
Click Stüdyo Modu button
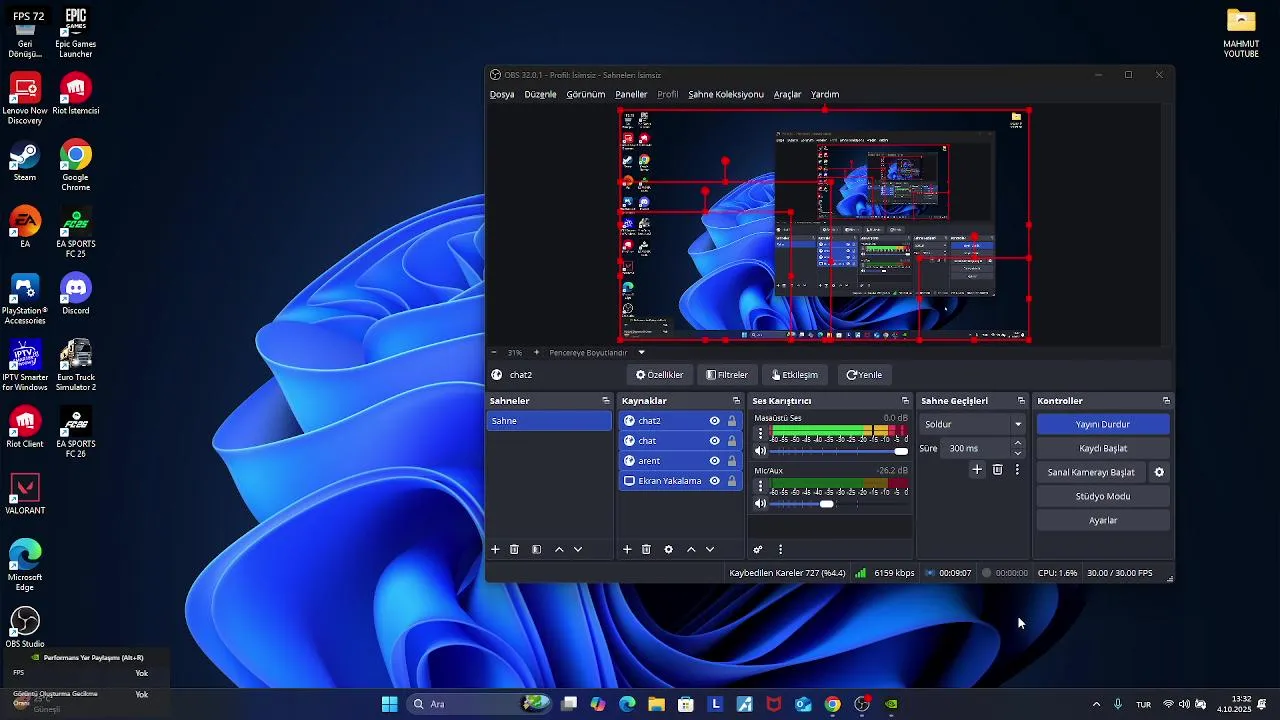click(1103, 496)
